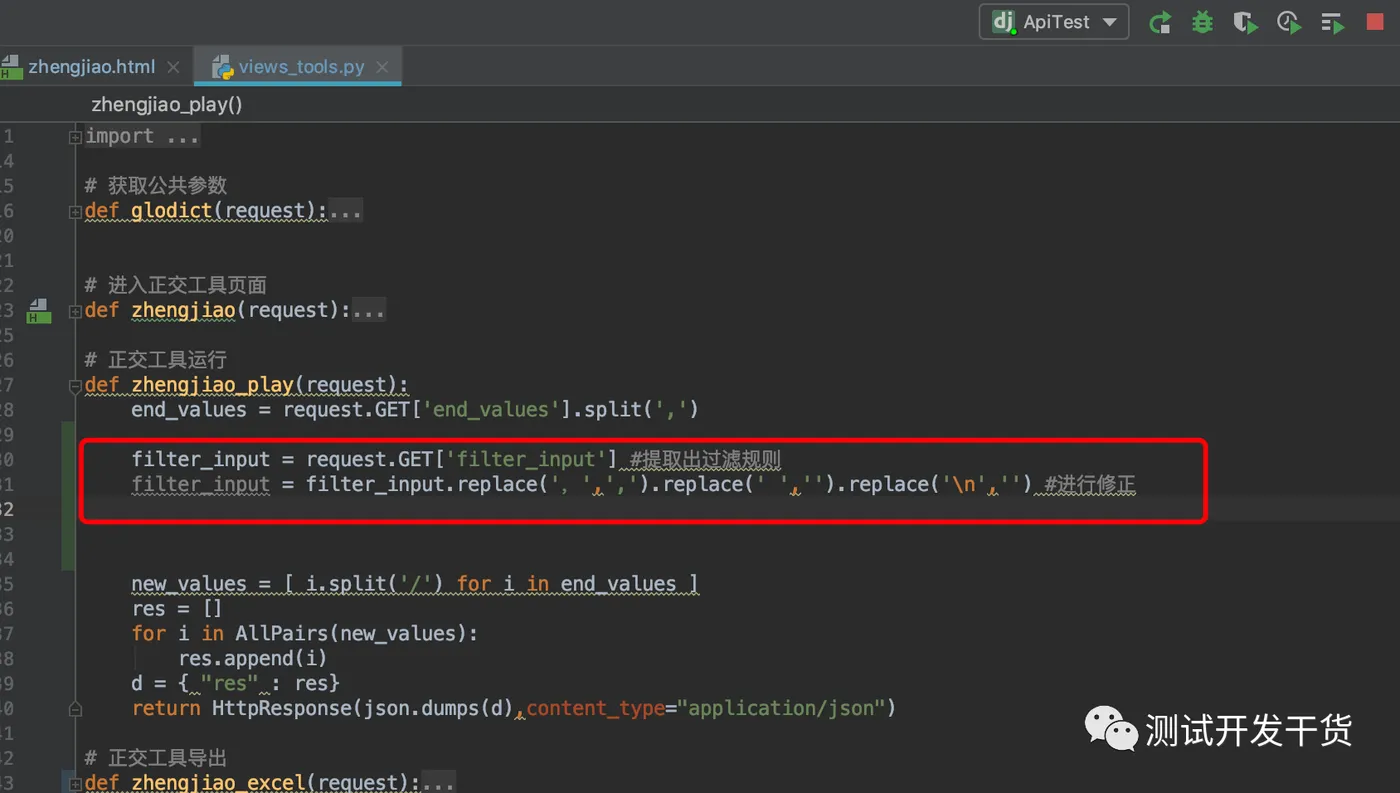This screenshot has height=793, width=1400.
Task: Click the zhengjiao_play function name
Action: click(x=212, y=385)
